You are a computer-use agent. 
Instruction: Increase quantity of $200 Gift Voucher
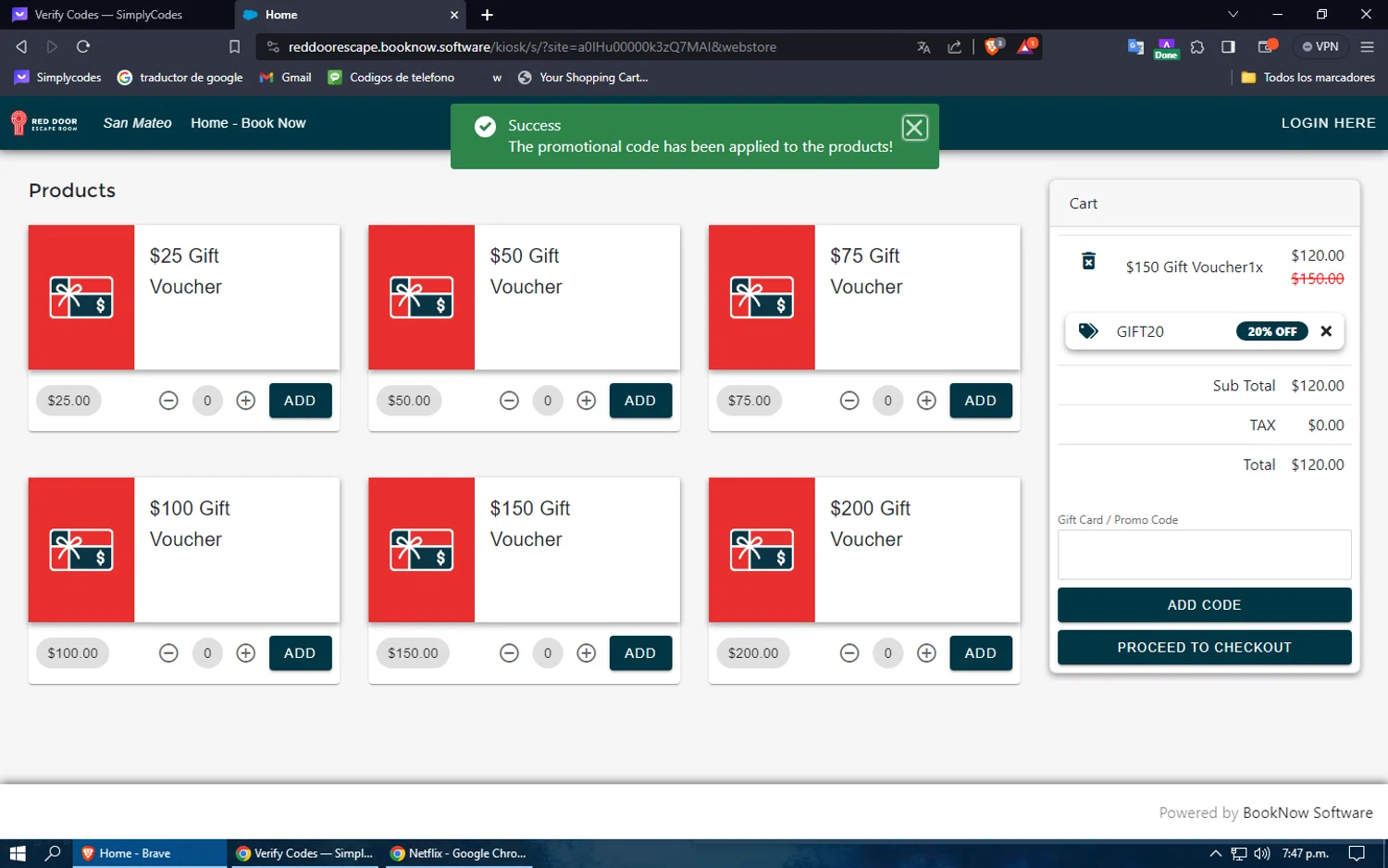pos(926,653)
